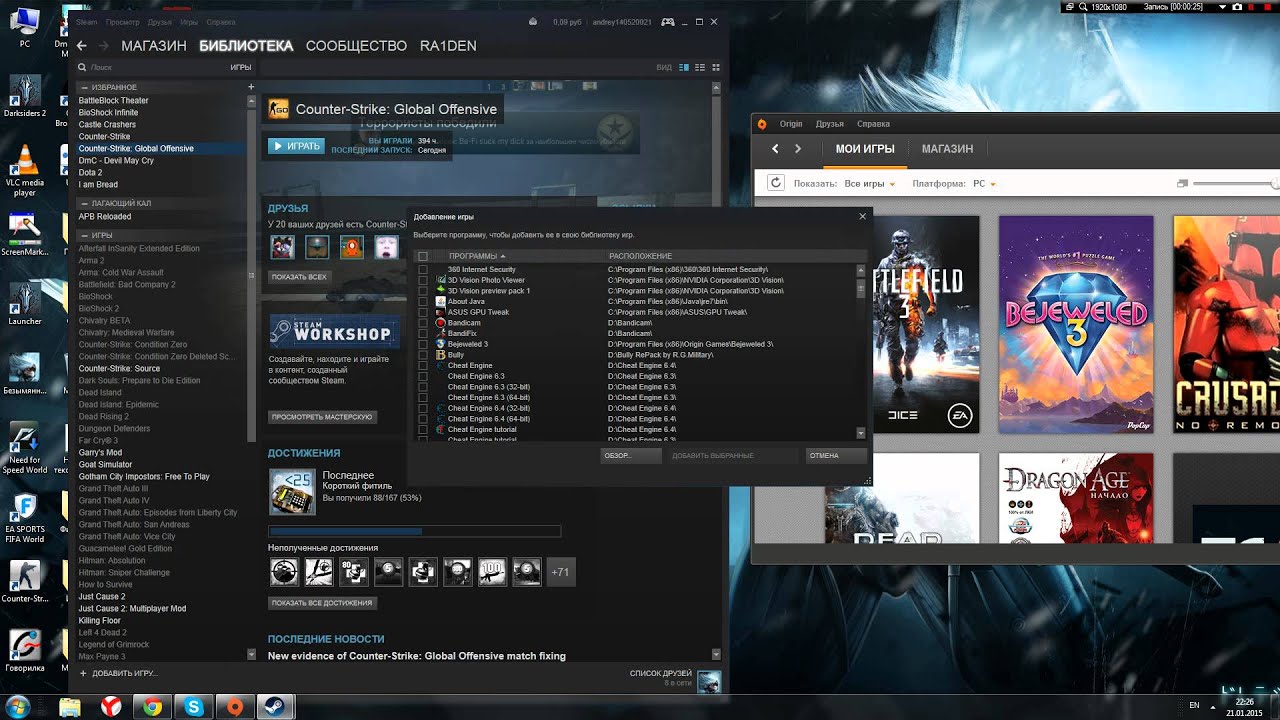Click the CS:GO game logo icon
Screen dimensions: 1280x720
(279, 109)
